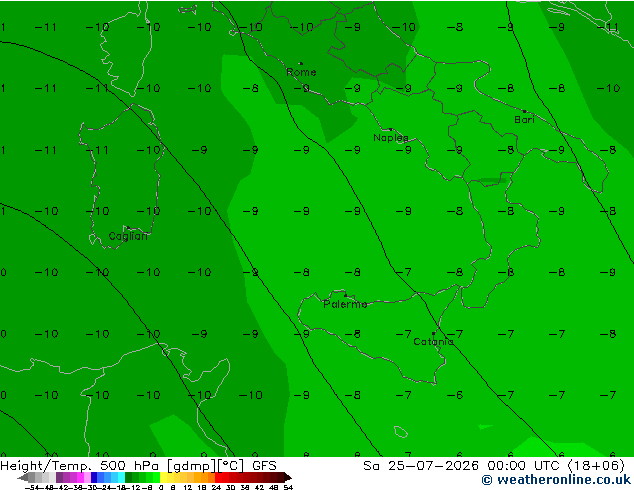Image resolution: width=634 pixels, height=490 pixels.
Task: Select the Naples city label
Action: pos(391,138)
